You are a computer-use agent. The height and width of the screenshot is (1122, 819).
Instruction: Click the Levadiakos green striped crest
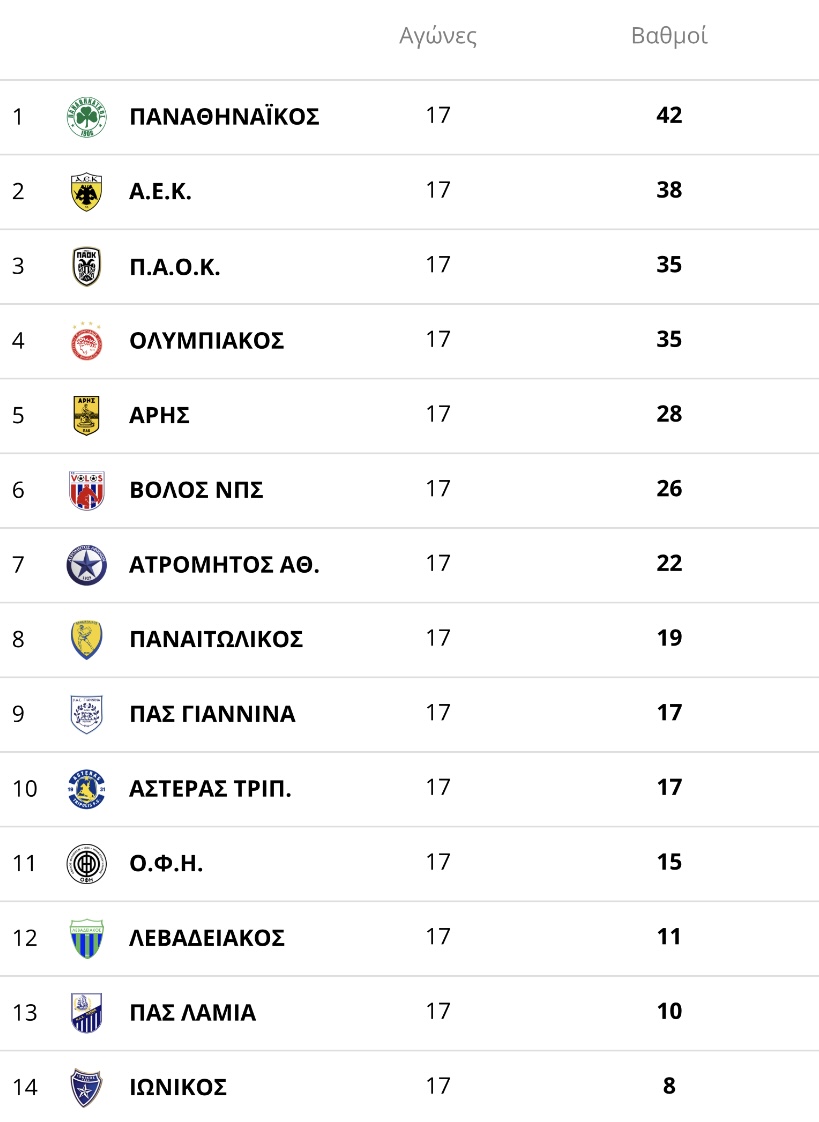tap(87, 939)
